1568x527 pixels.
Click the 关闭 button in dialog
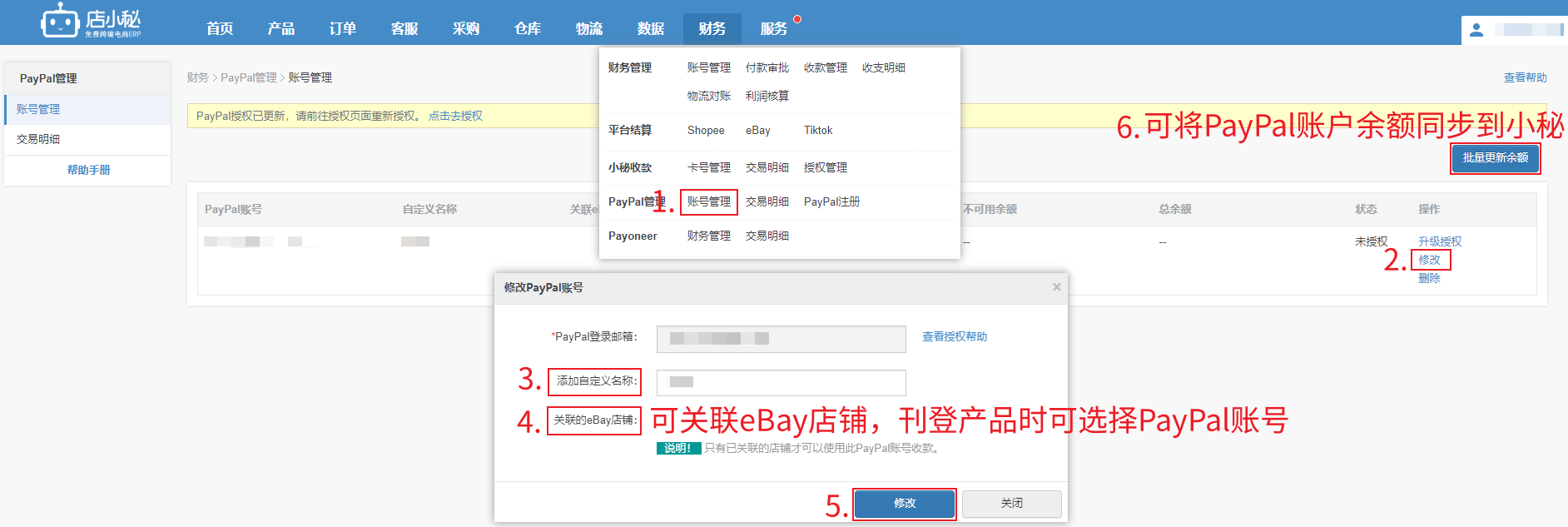(x=1011, y=504)
